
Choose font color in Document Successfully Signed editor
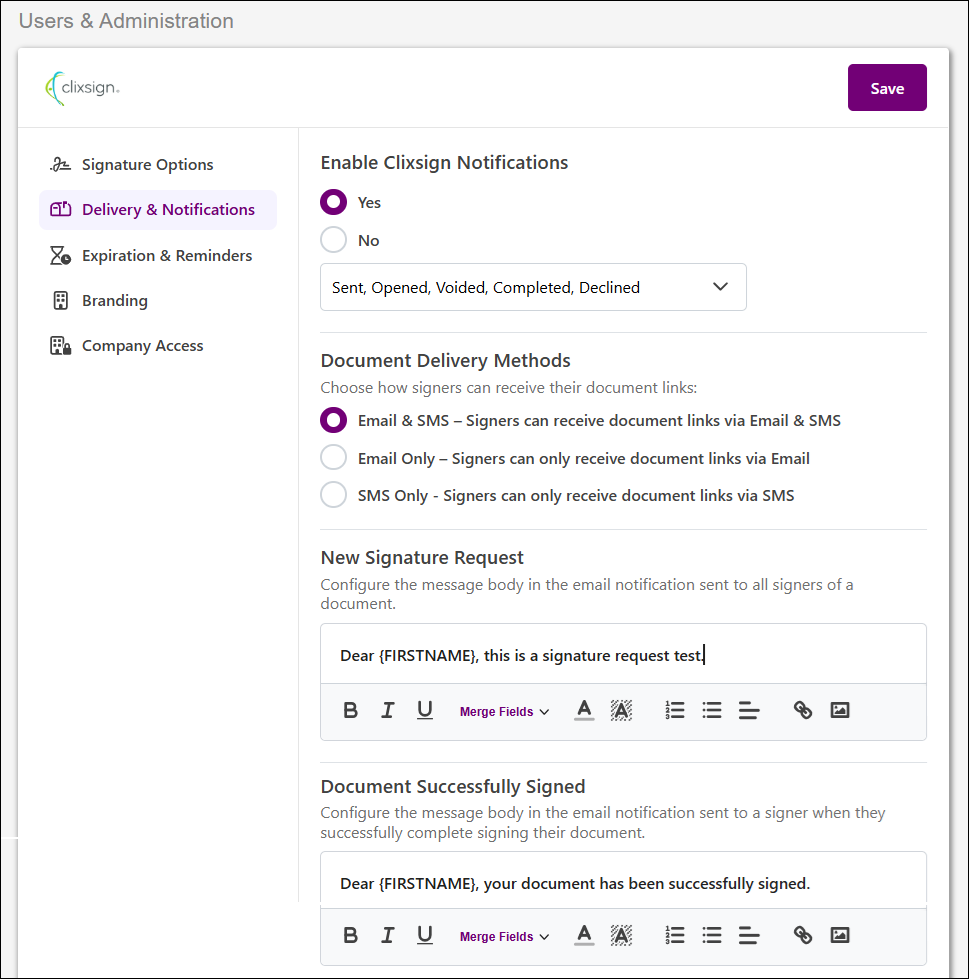coord(584,935)
